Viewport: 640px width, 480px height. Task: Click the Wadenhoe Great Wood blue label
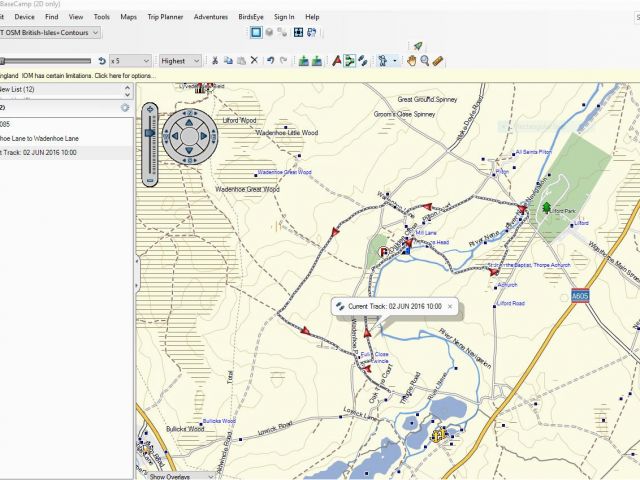[x=284, y=172]
